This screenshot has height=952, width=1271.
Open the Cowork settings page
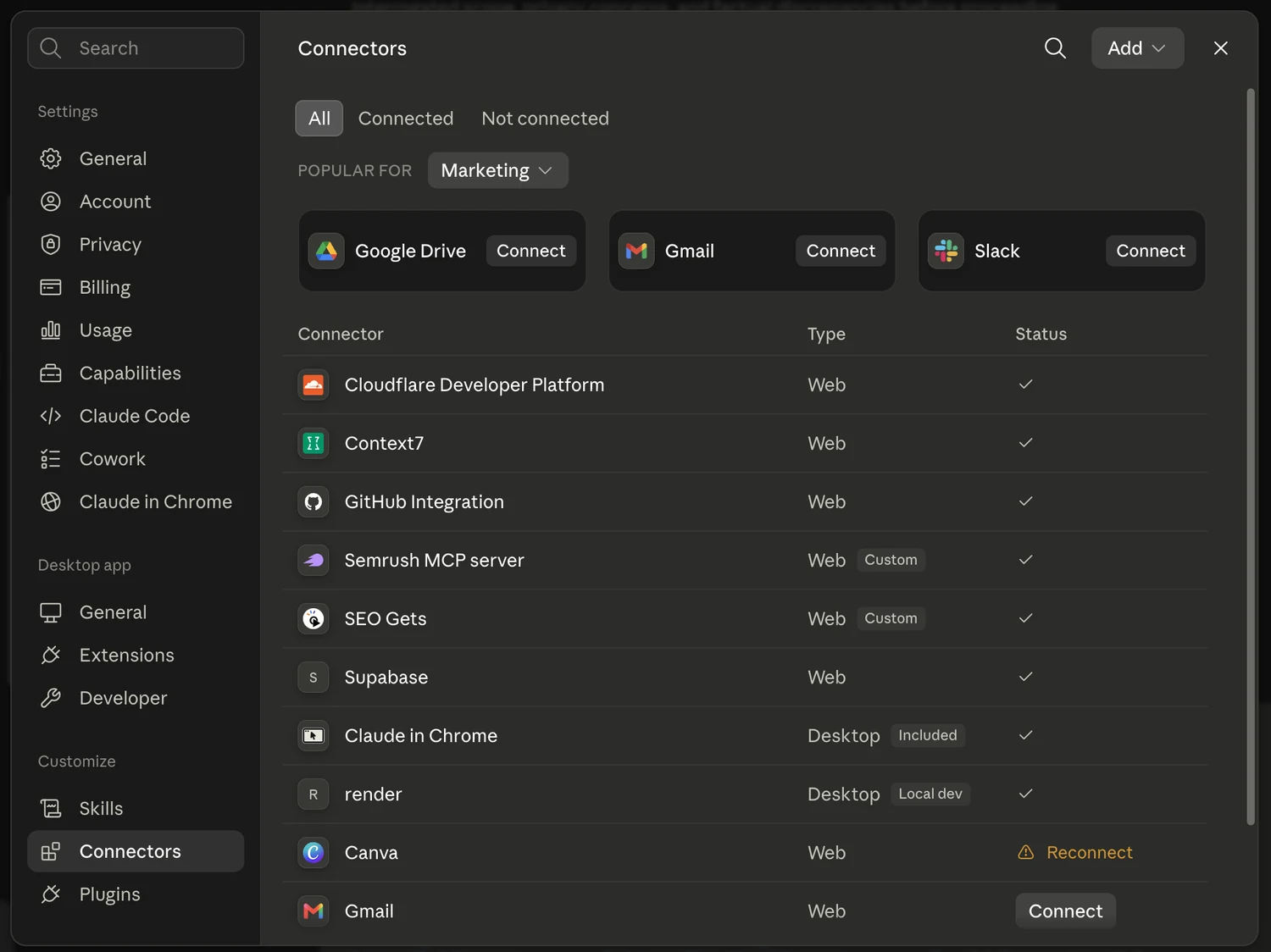coord(136,458)
